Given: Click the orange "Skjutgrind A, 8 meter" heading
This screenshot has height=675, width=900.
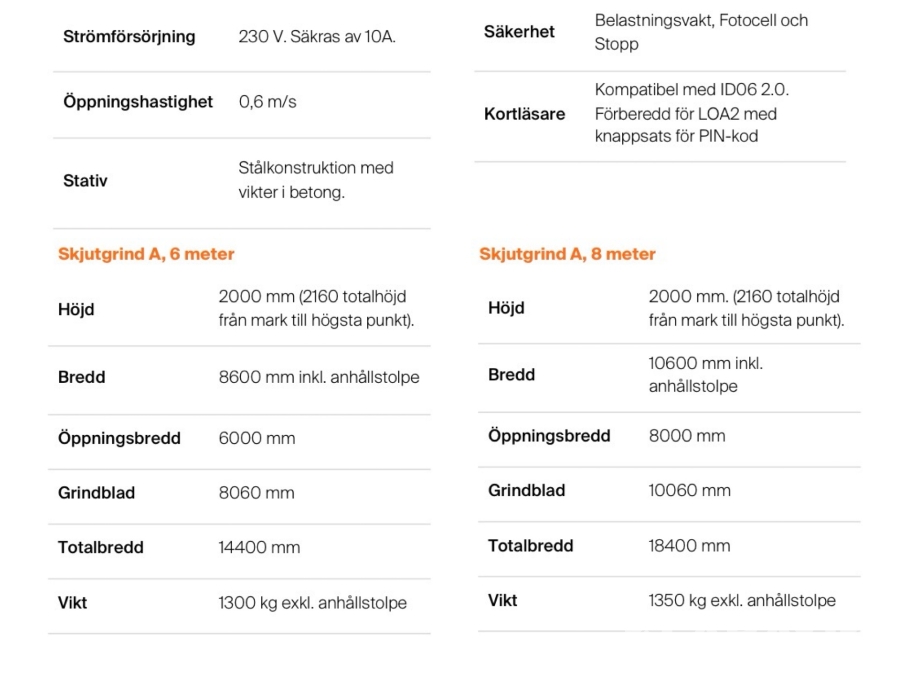Looking at the screenshot, I should (567, 254).
